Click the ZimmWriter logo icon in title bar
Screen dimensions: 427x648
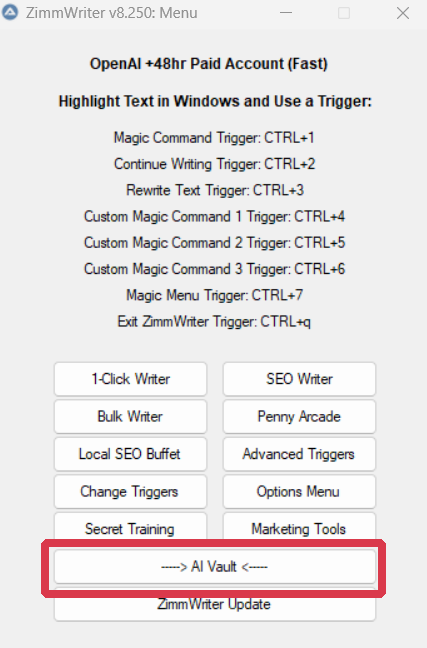click(10, 12)
